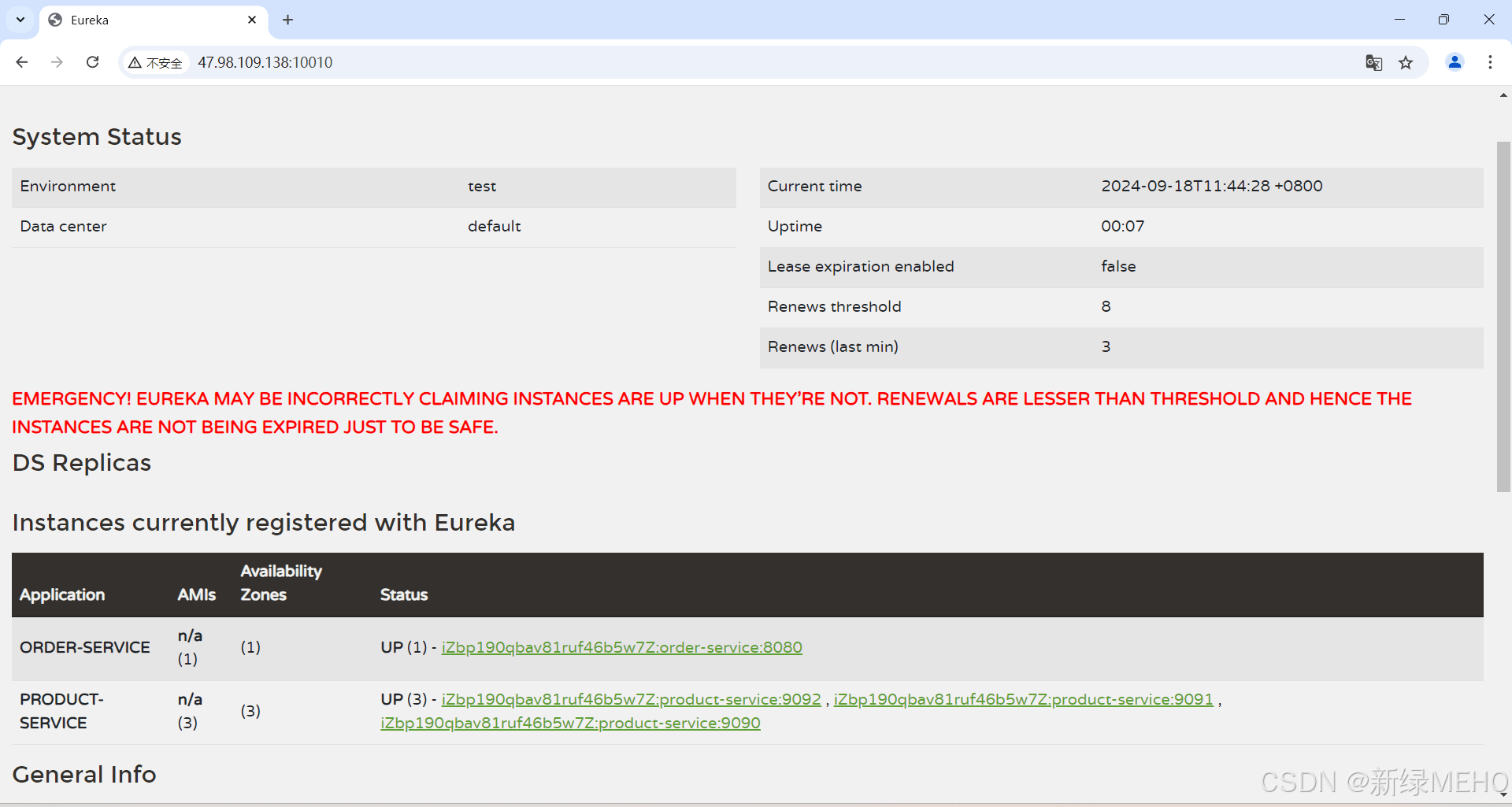1512x807 pixels.
Task: Minimize the browser window
Action: pos(1399,20)
